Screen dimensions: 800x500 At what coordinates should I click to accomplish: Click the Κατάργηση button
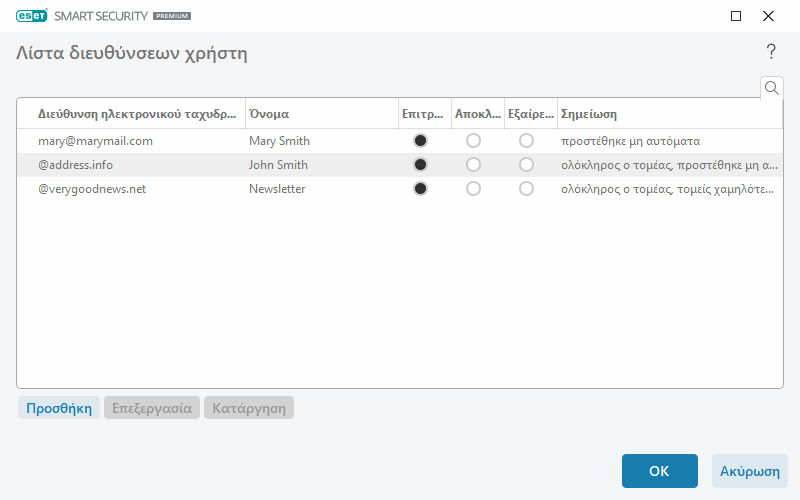(x=249, y=408)
